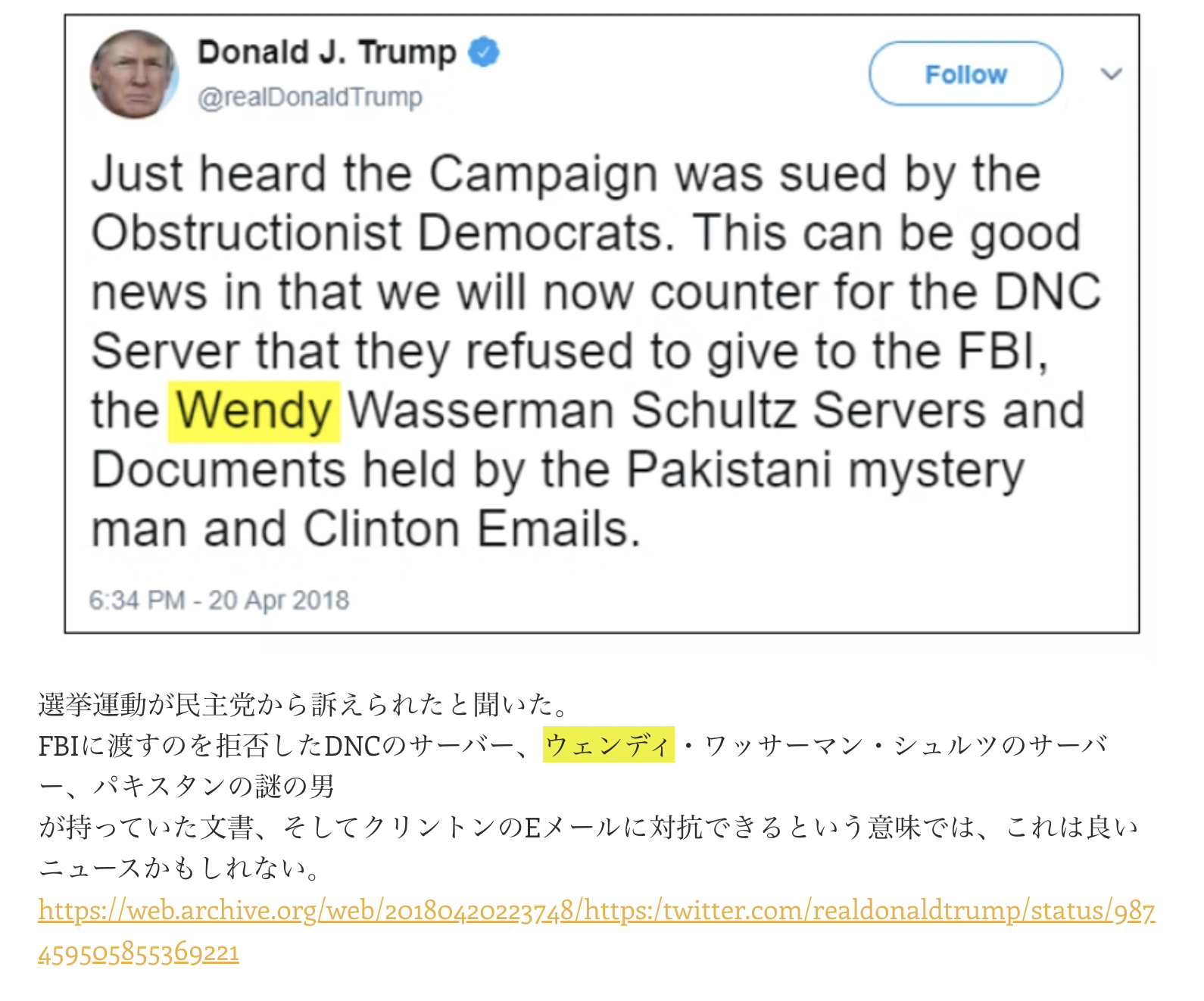This screenshot has width=1204, height=1001.
Task: Click the Japanese sentence starting with 選挙運動が
Action: coord(304,705)
